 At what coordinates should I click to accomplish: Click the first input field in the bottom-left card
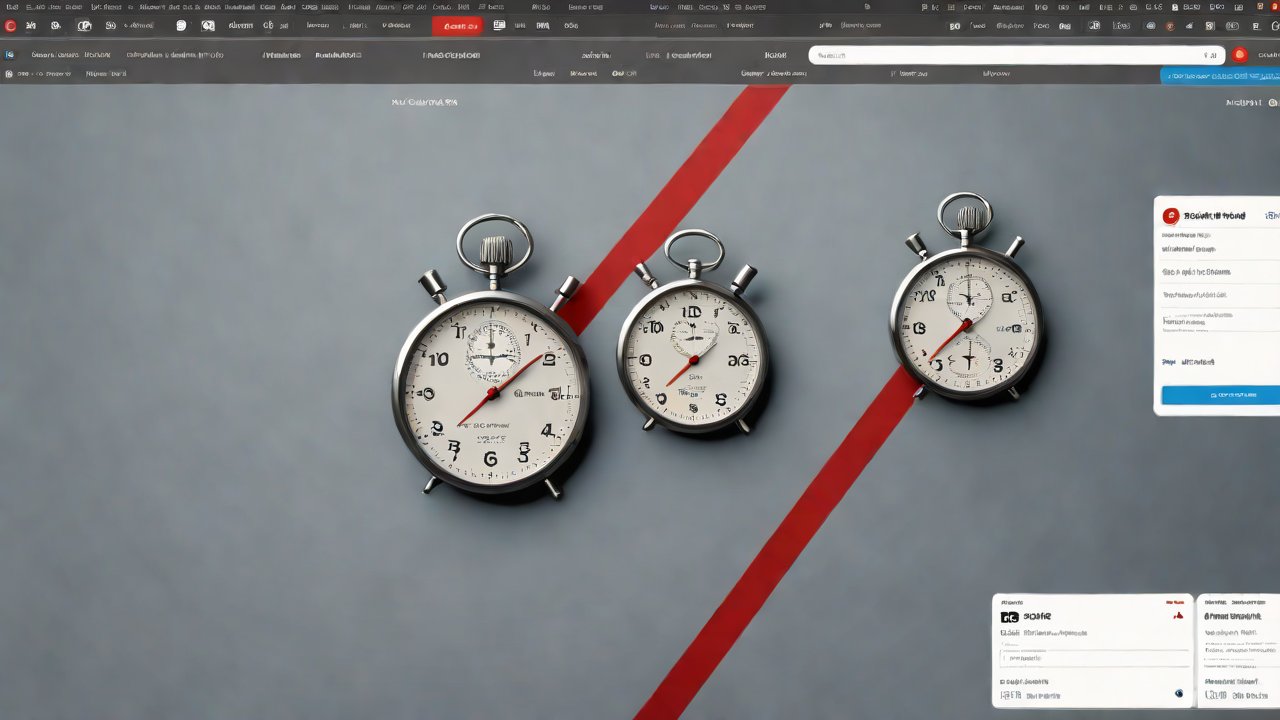1095,658
